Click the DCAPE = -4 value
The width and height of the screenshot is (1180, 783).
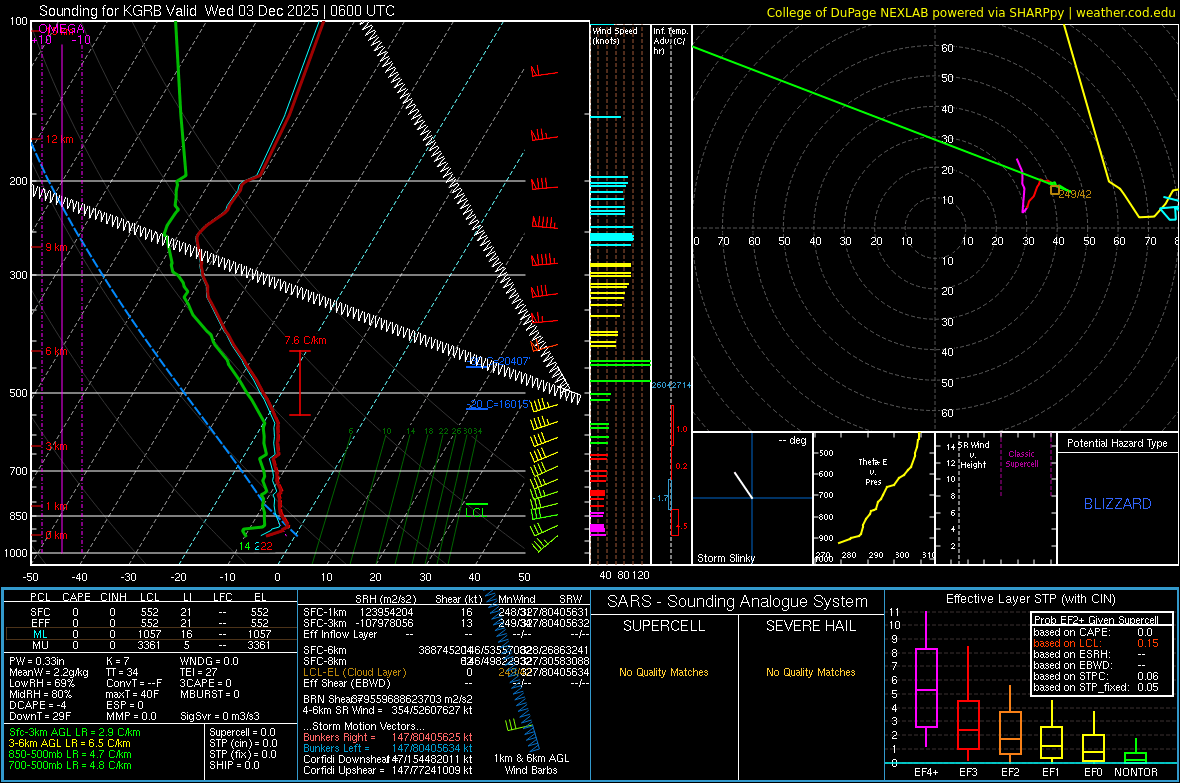pos(38,705)
